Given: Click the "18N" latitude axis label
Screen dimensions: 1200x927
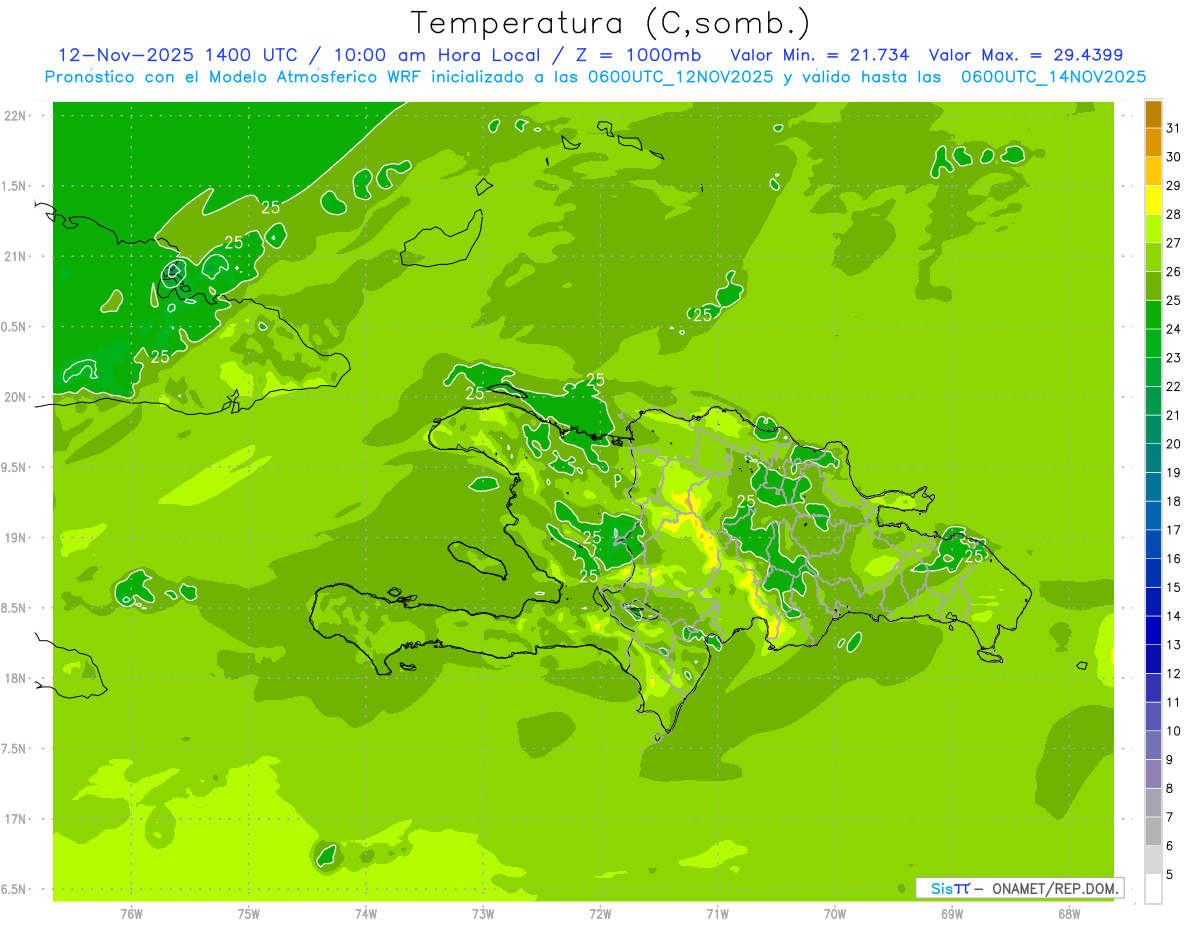Looking at the screenshot, I should coord(16,679).
